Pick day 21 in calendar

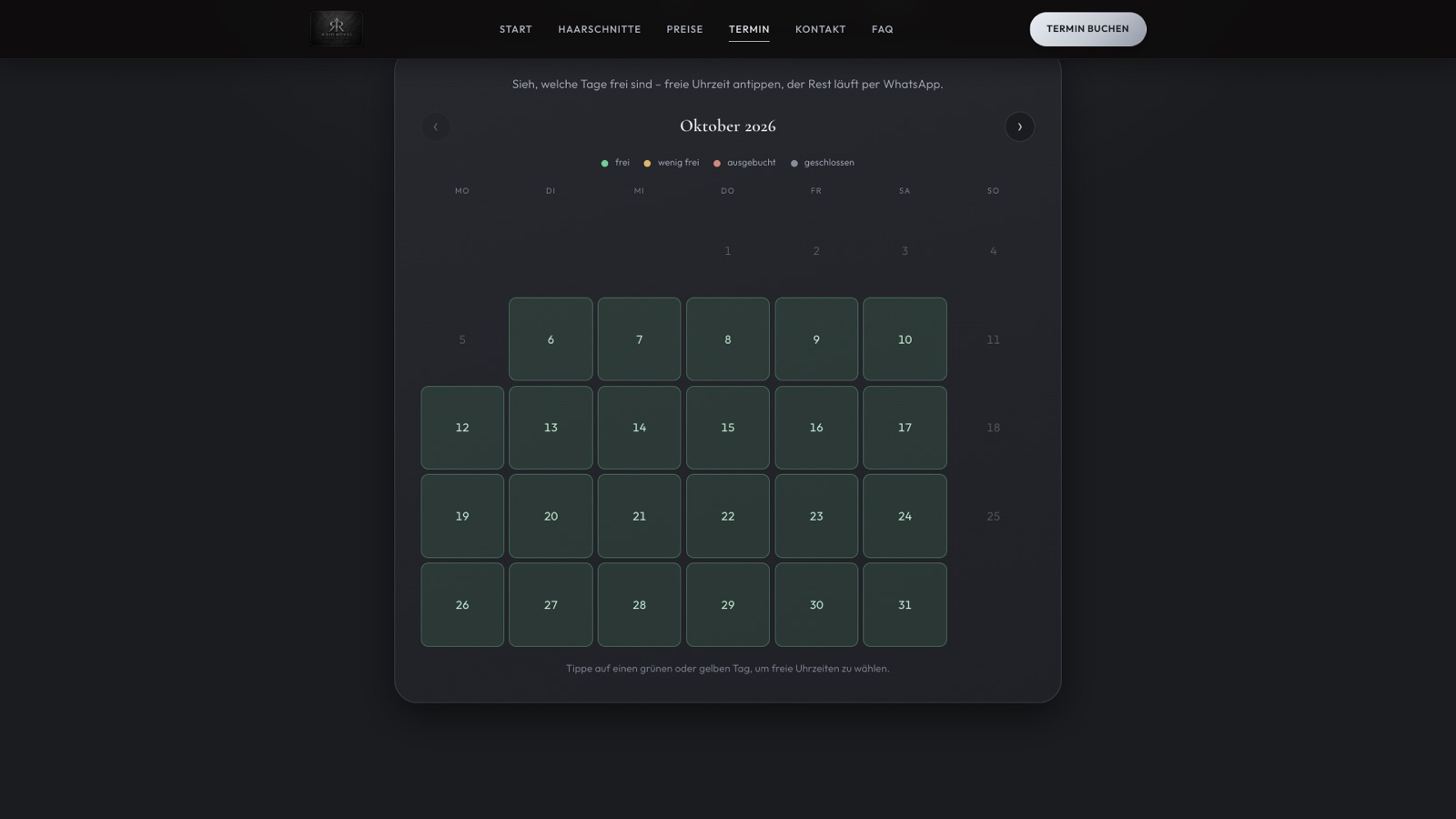click(639, 516)
